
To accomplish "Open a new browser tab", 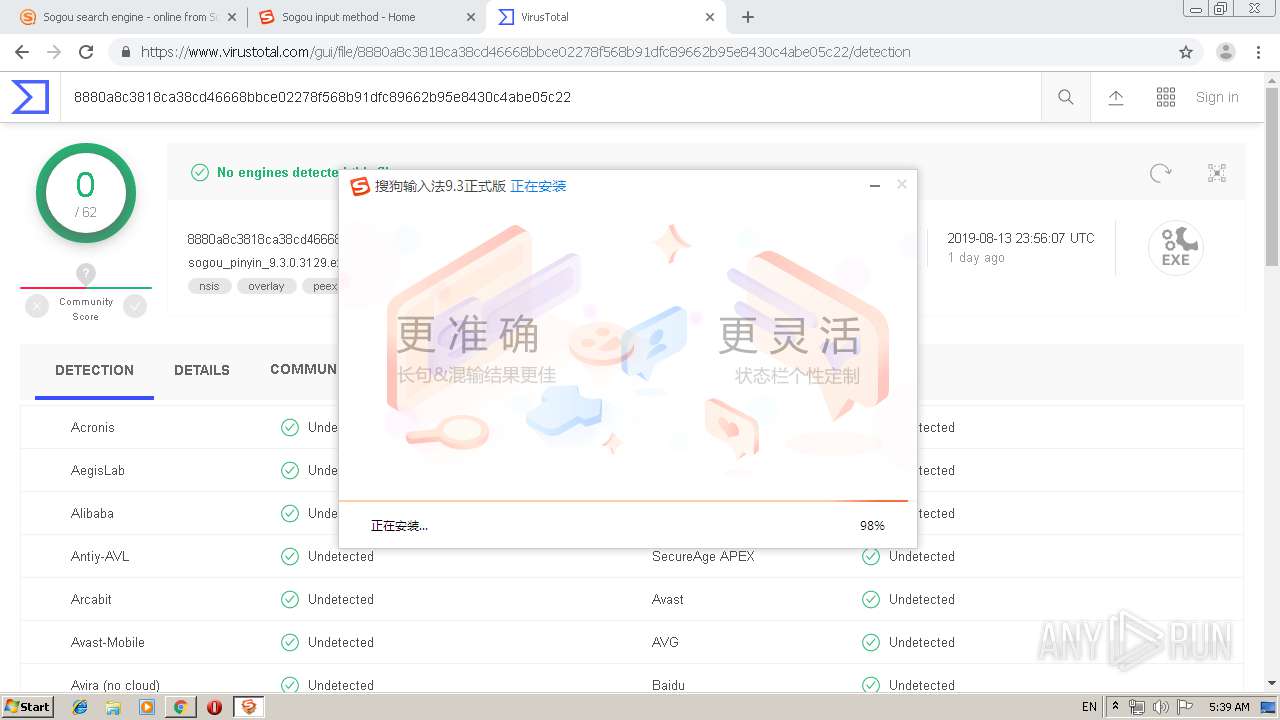I will (748, 17).
